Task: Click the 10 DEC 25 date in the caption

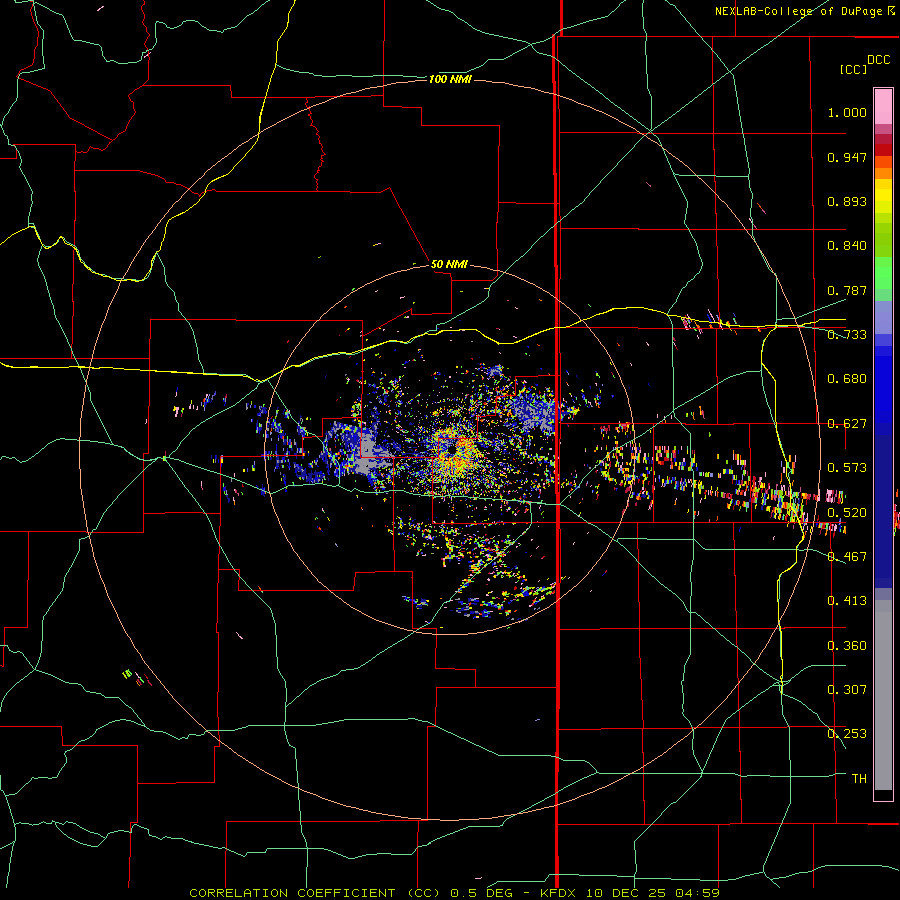Action: (x=627, y=893)
